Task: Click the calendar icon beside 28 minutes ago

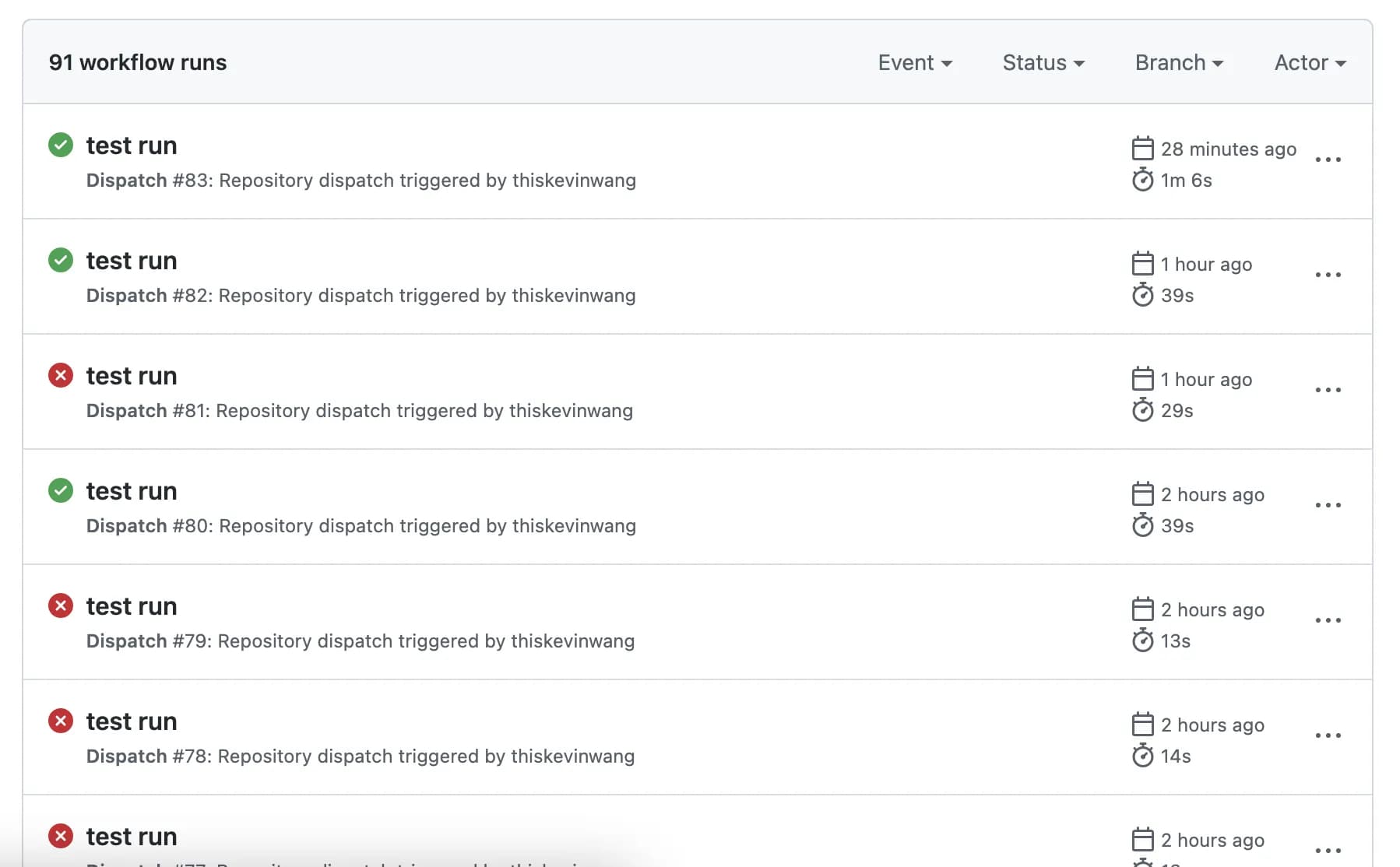Action: [x=1142, y=148]
